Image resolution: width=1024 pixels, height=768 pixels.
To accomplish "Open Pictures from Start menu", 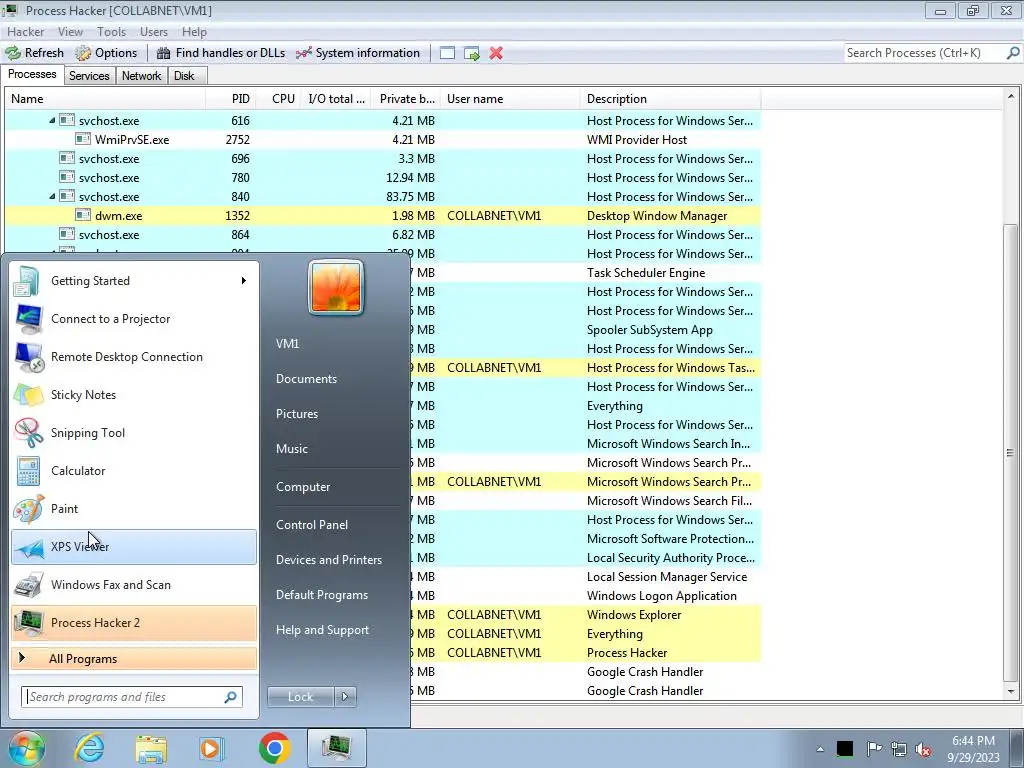I will click(x=297, y=414).
